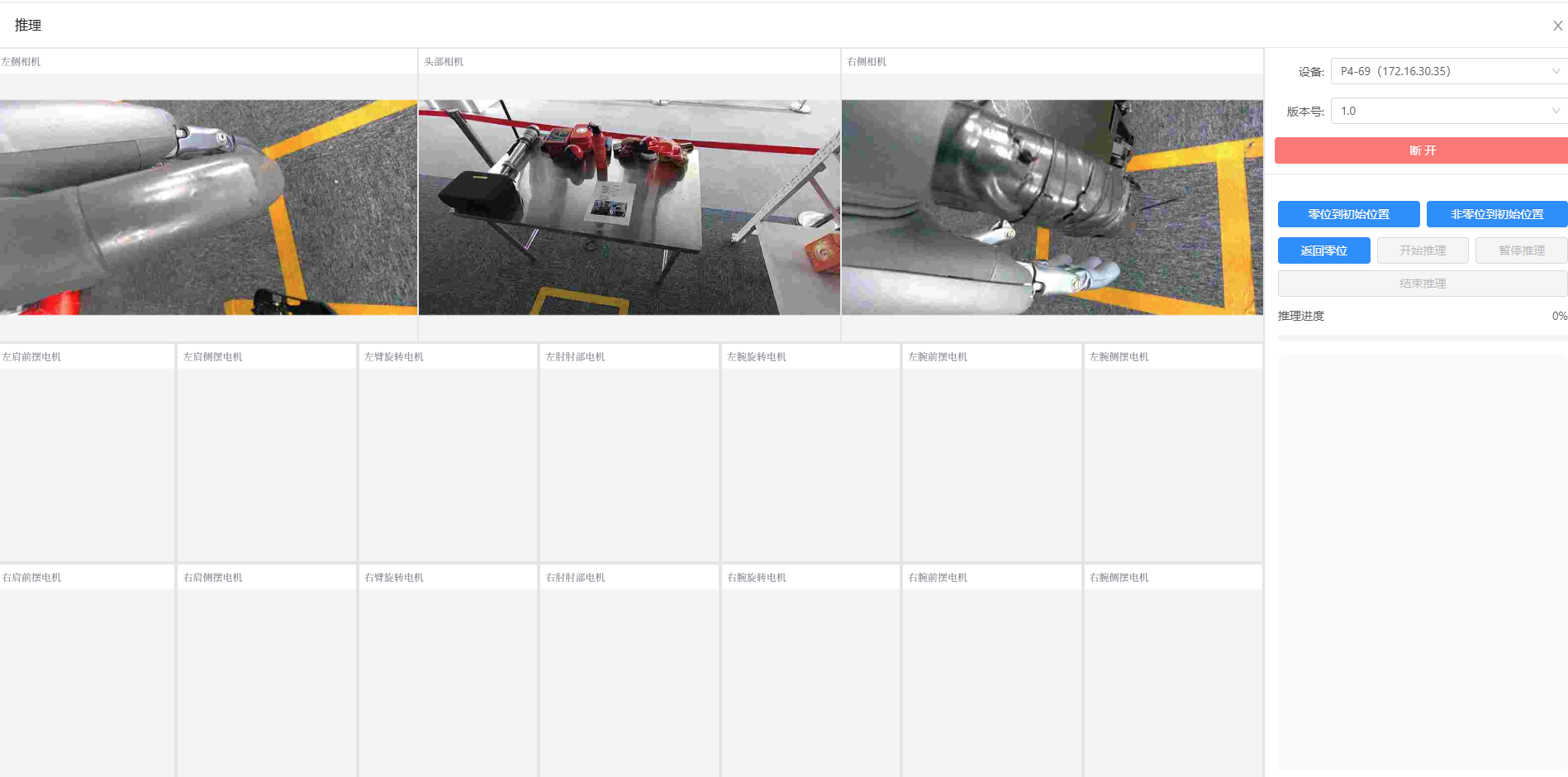Click the 左肩前摆电机 chart panel
This screenshot has height=777, width=1568.
click(87, 463)
